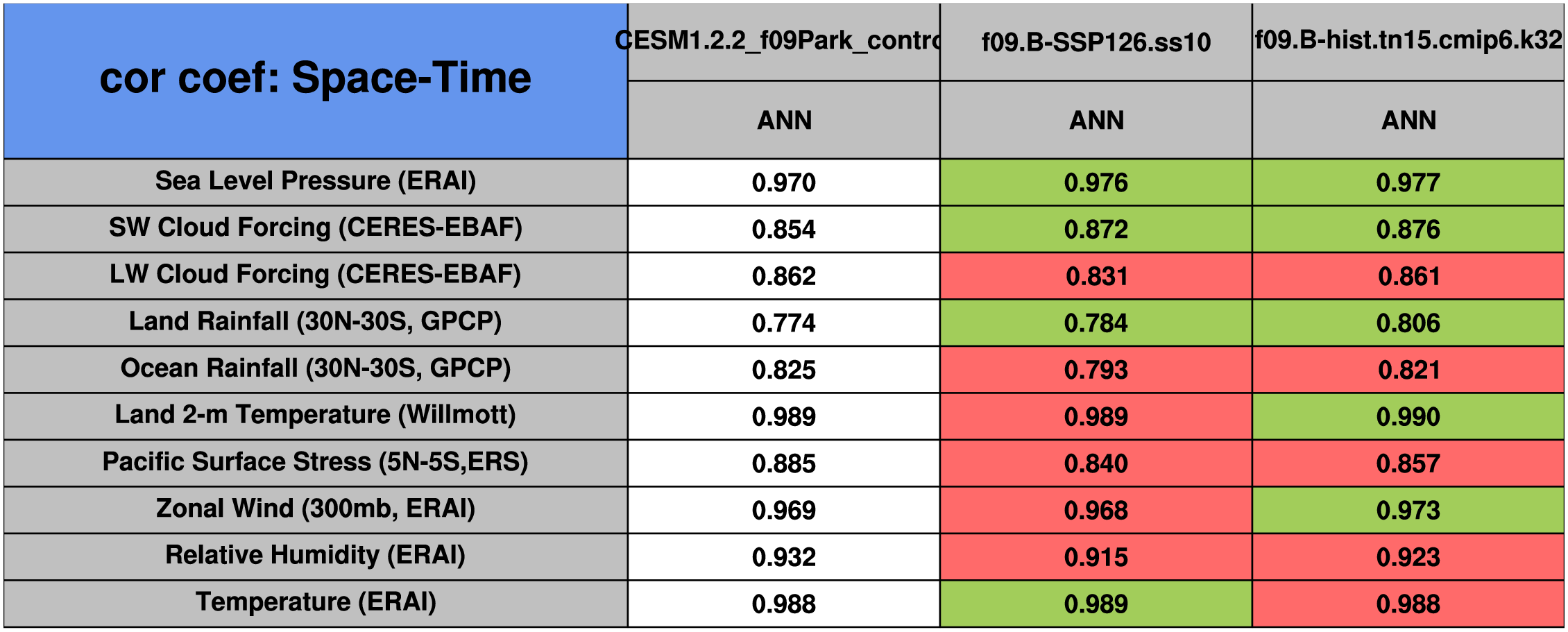Select the Temperature (ERAI) row label

(316, 602)
